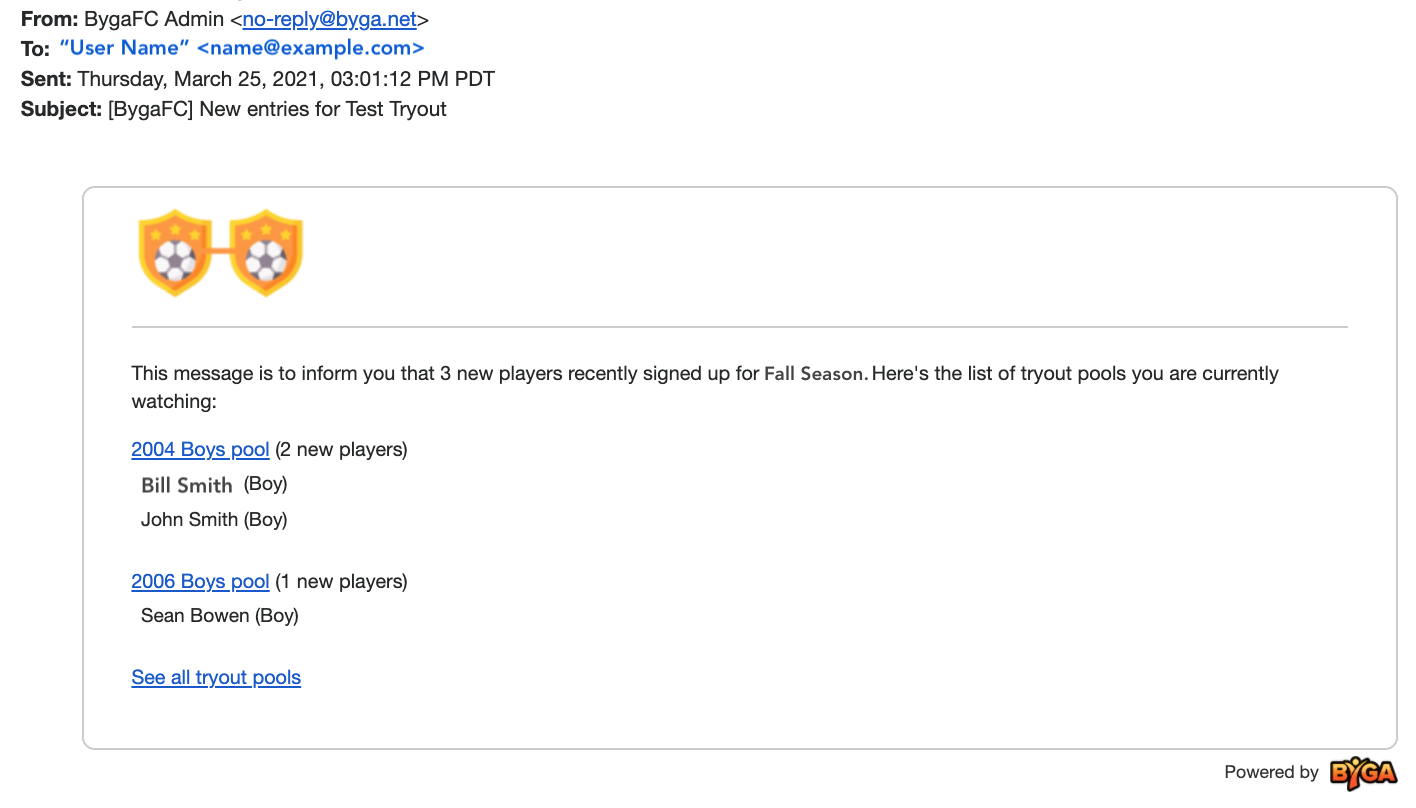Click the right soccer ball shield icon
The width and height of the screenshot is (1416, 808).
pos(267,253)
